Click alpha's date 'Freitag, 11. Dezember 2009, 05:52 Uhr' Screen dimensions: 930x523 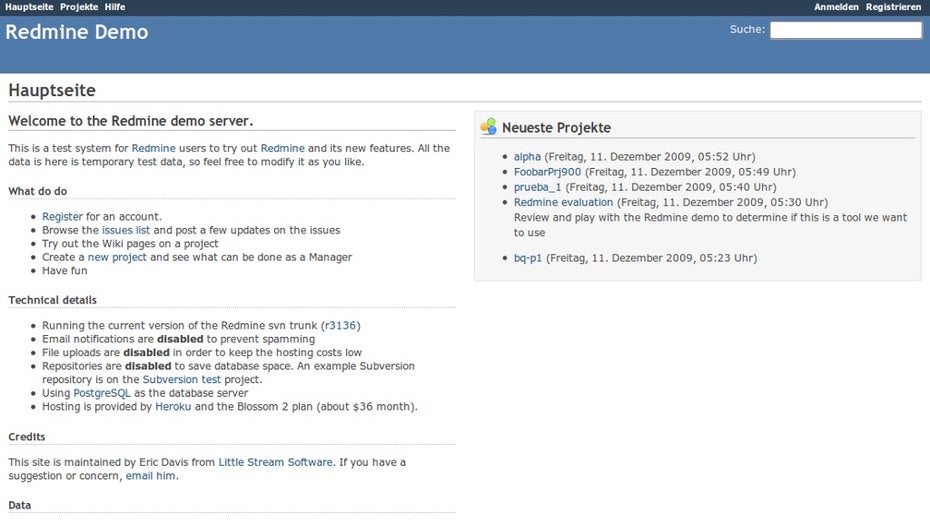(650, 157)
